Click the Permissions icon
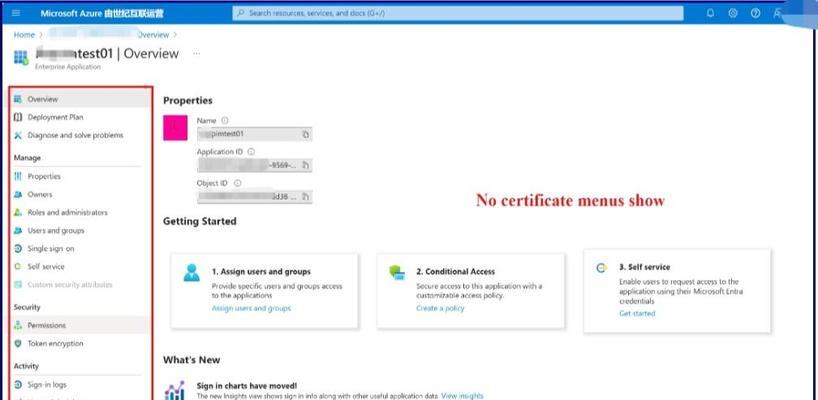This screenshot has width=818, height=400. pyautogui.click(x=18, y=325)
